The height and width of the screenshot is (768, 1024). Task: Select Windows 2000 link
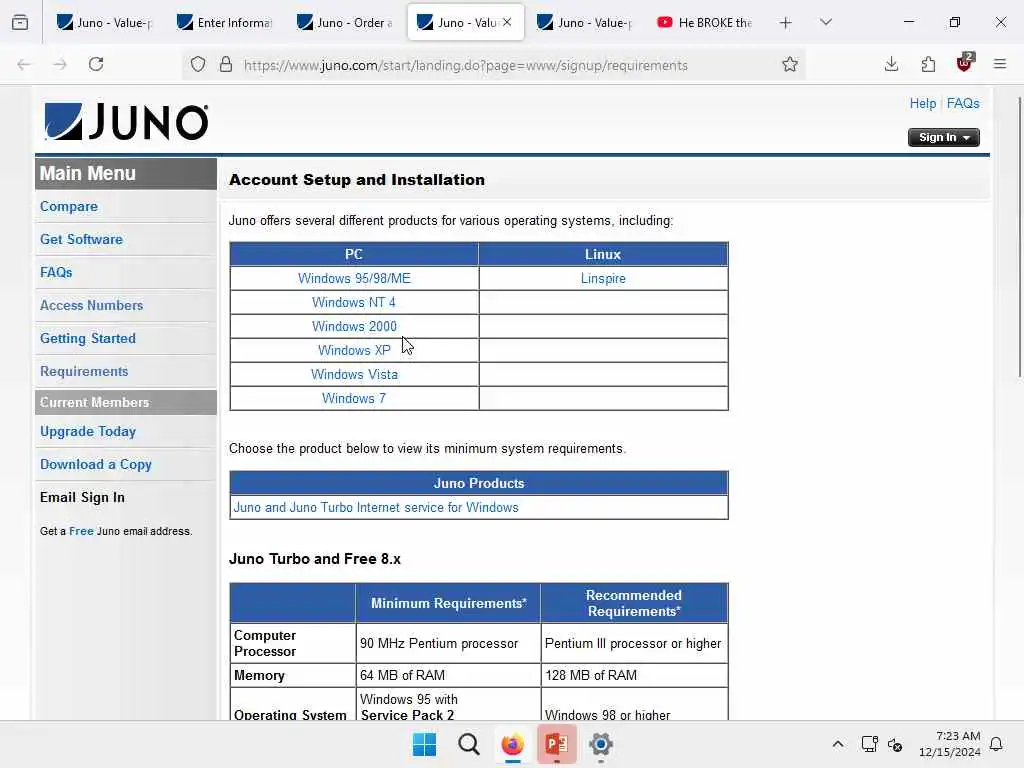(x=354, y=327)
